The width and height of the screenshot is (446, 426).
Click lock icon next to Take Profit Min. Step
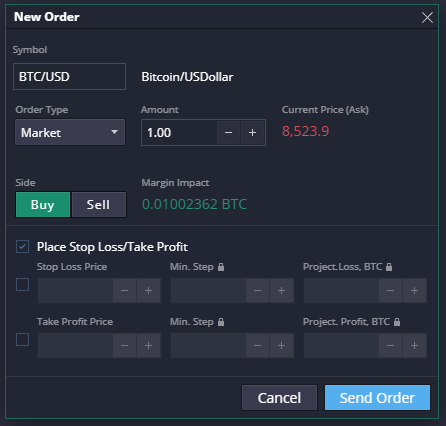click(x=221, y=322)
